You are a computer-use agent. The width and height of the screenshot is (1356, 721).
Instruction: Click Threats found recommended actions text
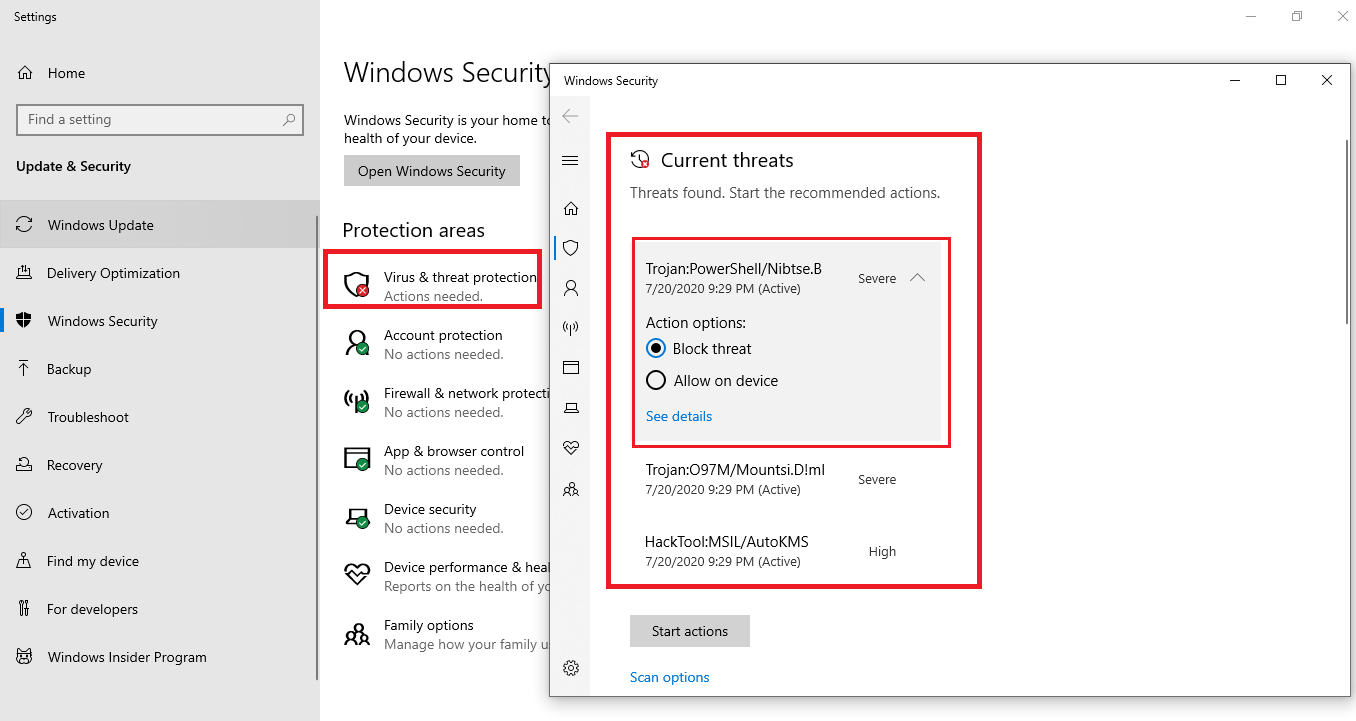pyautogui.click(x=785, y=193)
